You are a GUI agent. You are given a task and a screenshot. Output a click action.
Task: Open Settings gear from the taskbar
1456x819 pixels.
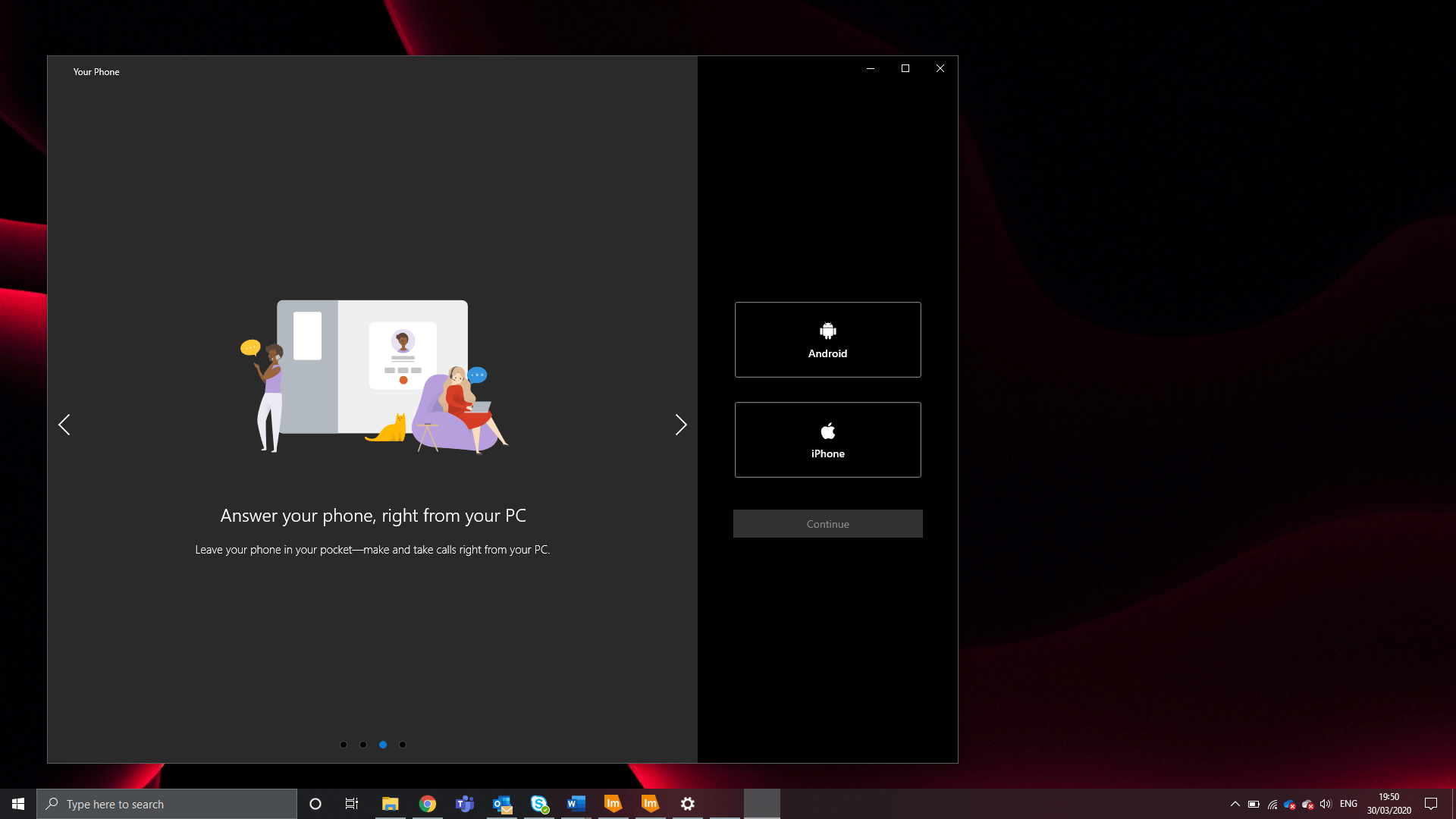tap(688, 804)
